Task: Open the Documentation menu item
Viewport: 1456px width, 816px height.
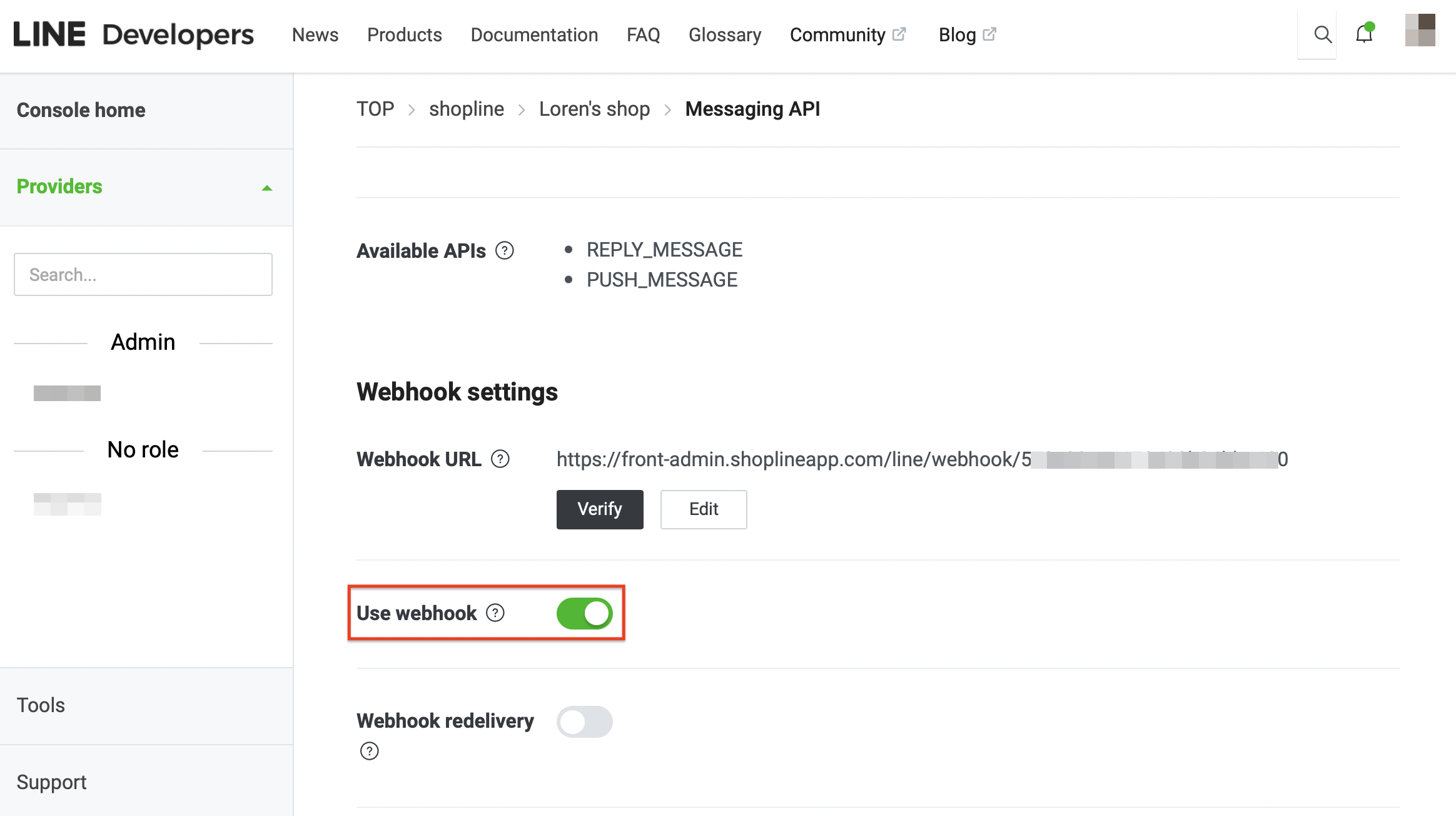Action: click(x=534, y=34)
